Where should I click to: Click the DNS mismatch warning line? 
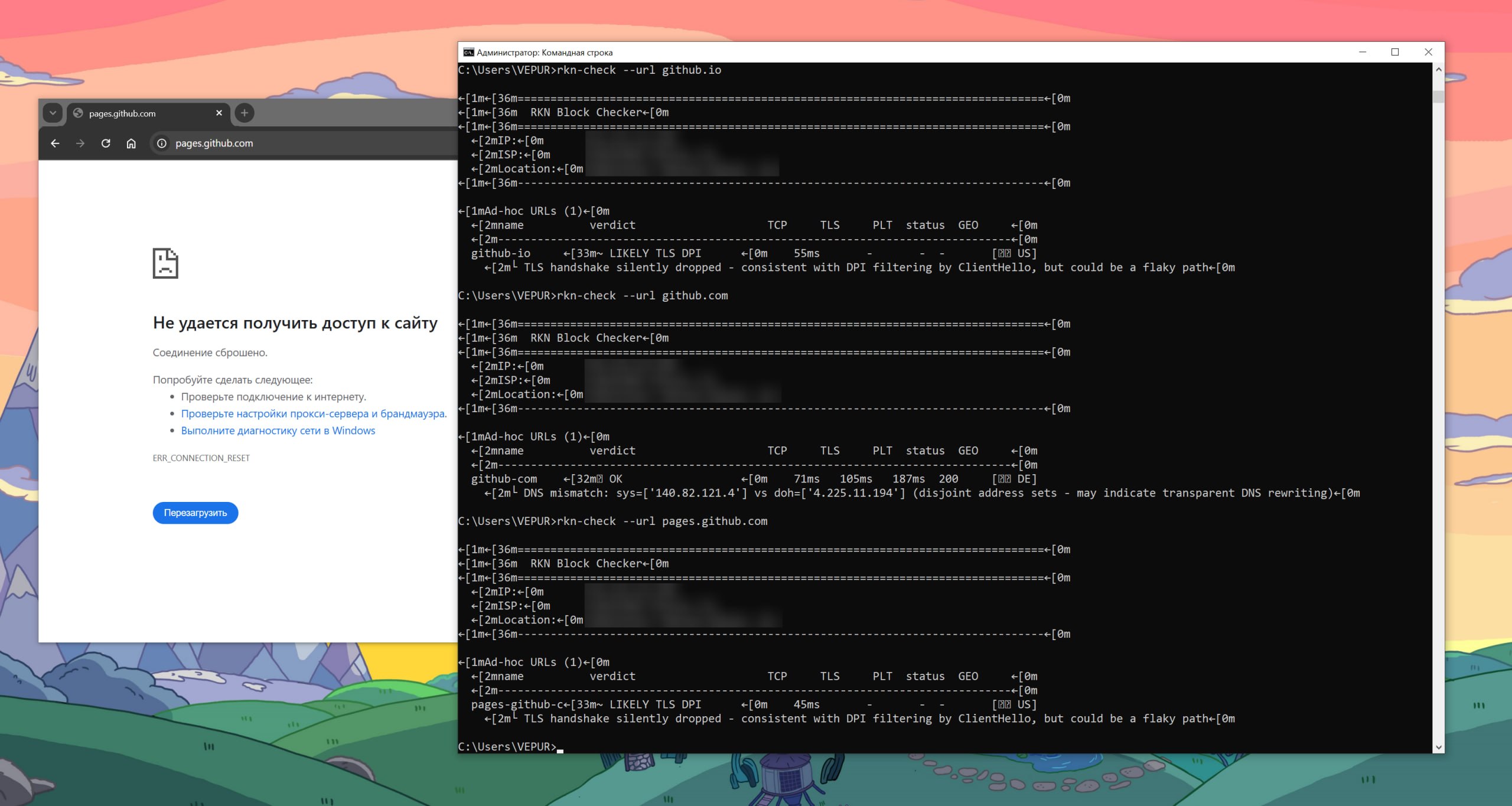[x=922, y=493]
